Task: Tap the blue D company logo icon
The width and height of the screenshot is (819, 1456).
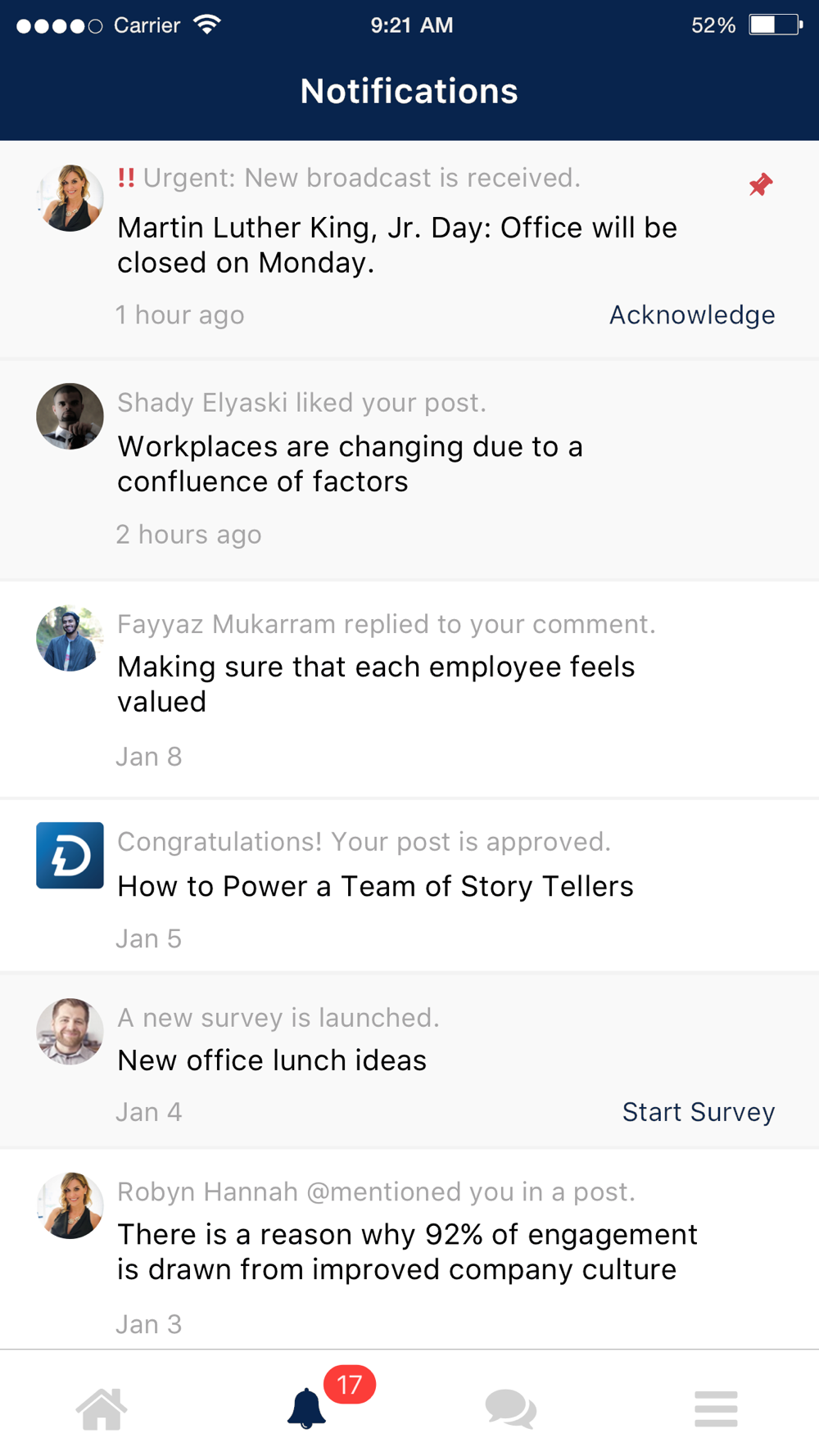Action: coord(70,856)
